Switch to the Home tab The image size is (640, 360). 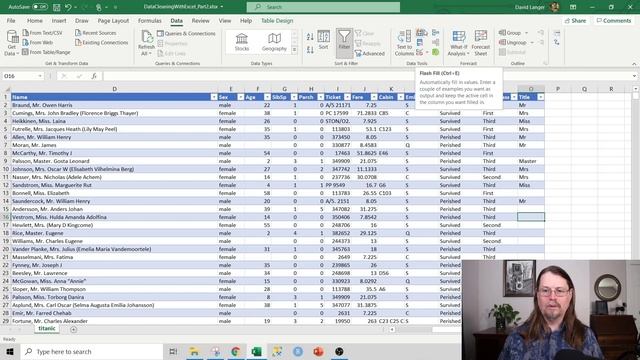point(35,20)
